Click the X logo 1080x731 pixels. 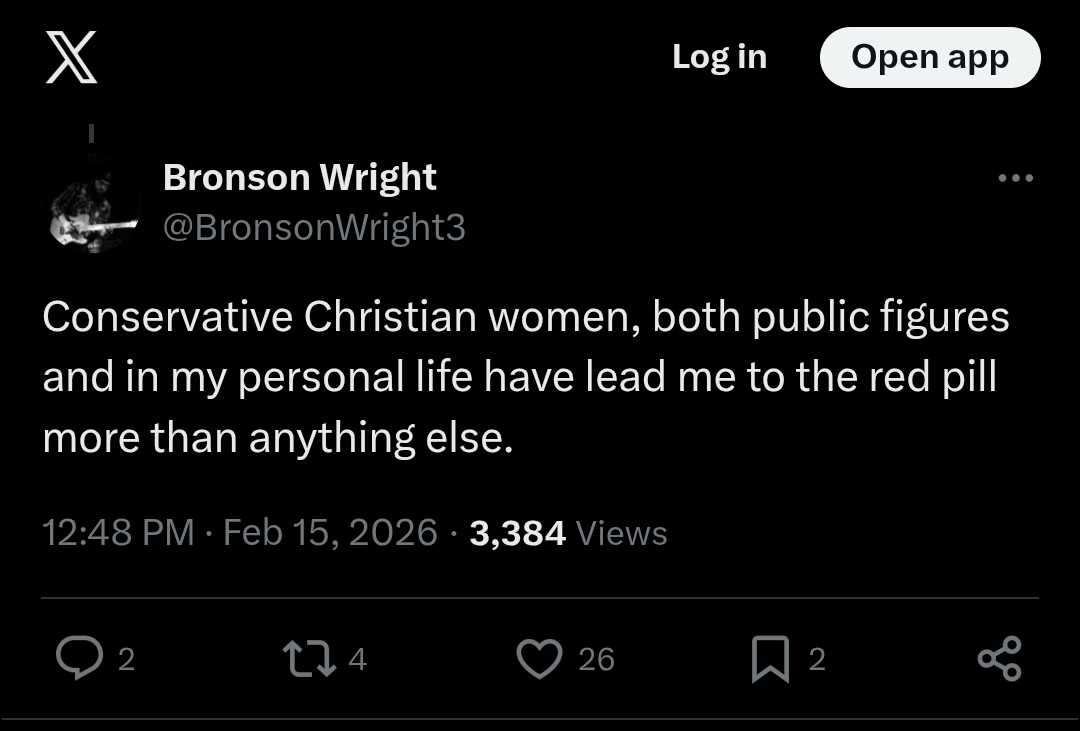pos(72,57)
